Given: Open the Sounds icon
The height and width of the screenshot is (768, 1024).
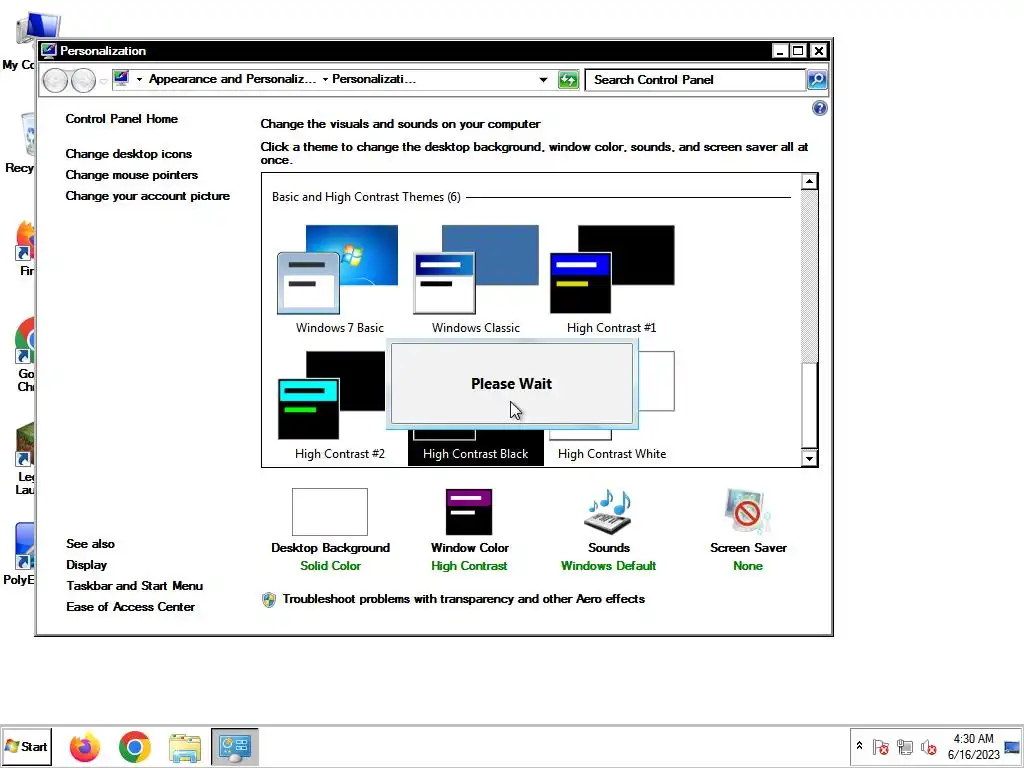Looking at the screenshot, I should click(609, 511).
